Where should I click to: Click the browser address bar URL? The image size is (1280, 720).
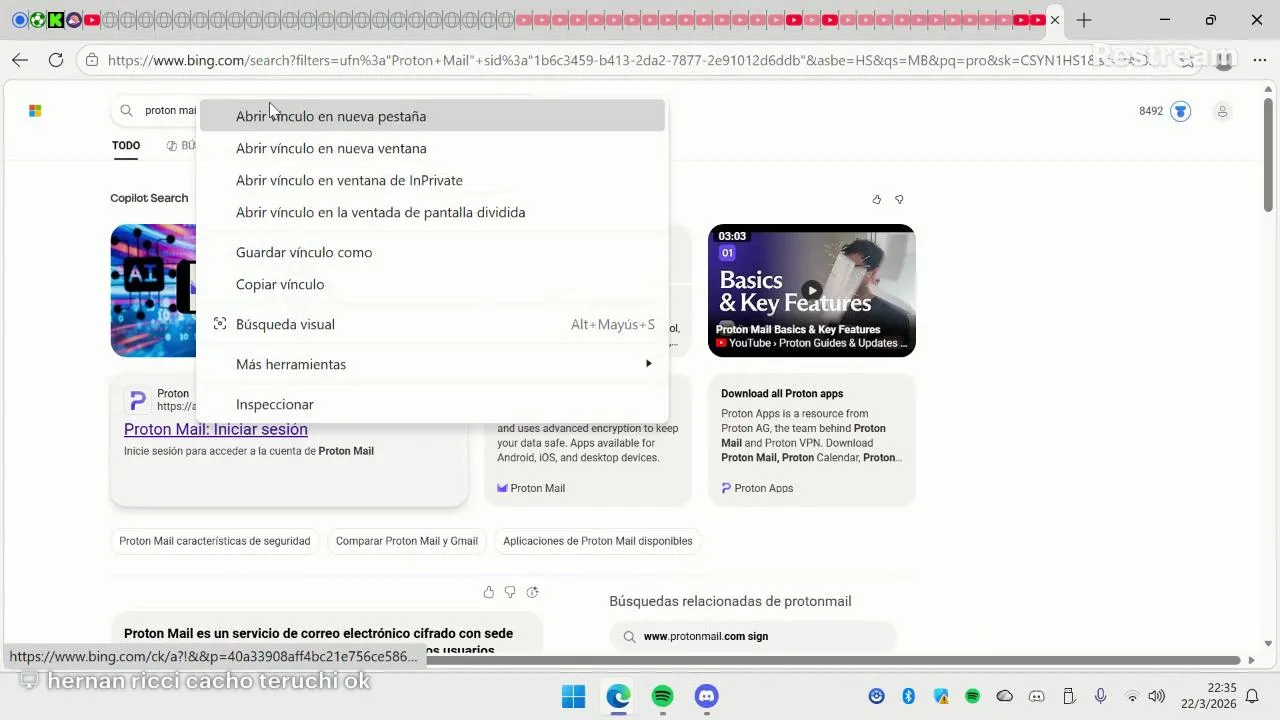[x=630, y=60]
